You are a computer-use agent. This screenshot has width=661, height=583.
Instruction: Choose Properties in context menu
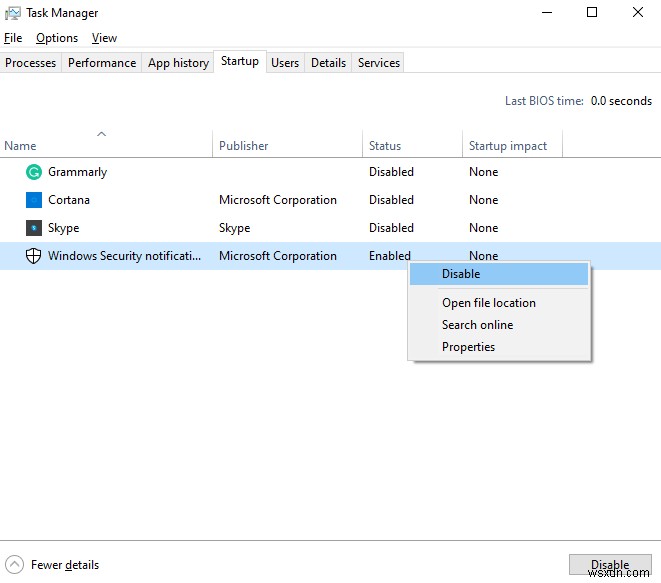tap(499, 347)
